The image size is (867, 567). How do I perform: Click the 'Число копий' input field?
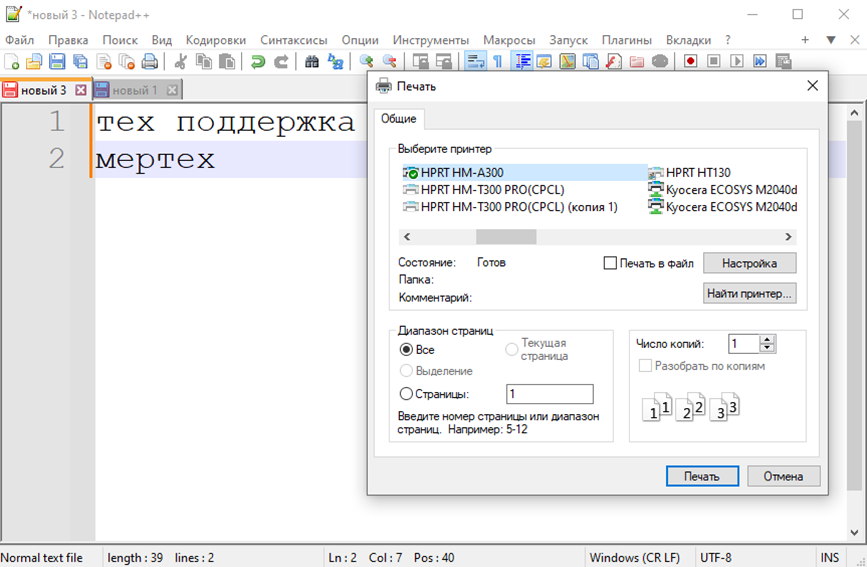click(744, 344)
